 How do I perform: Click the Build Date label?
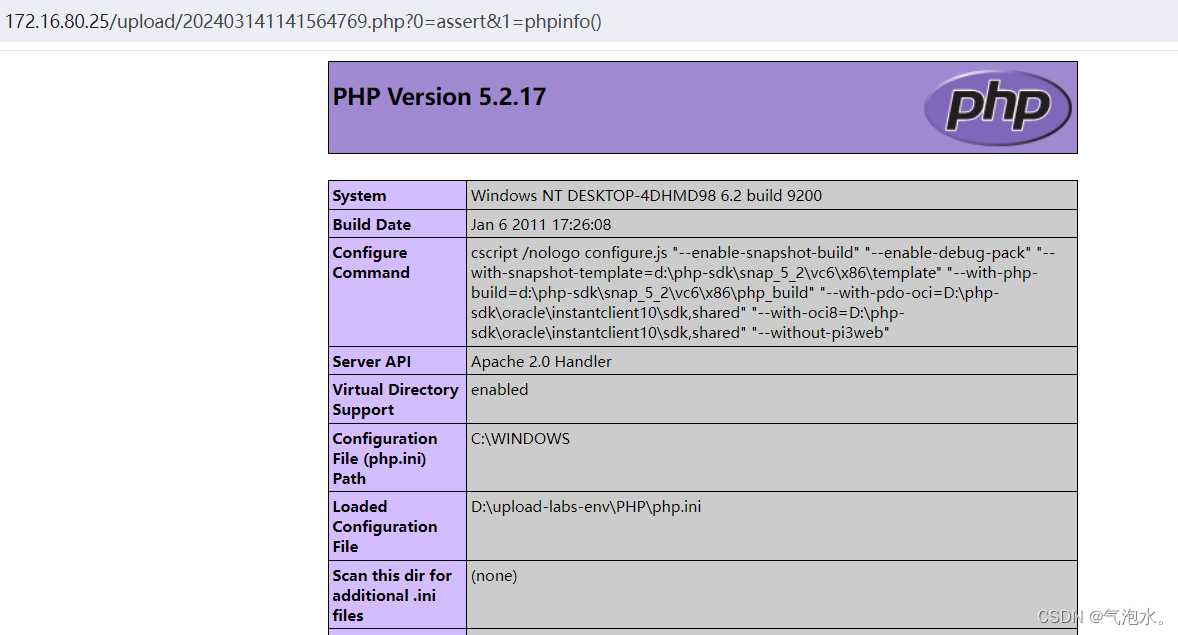tap(372, 224)
